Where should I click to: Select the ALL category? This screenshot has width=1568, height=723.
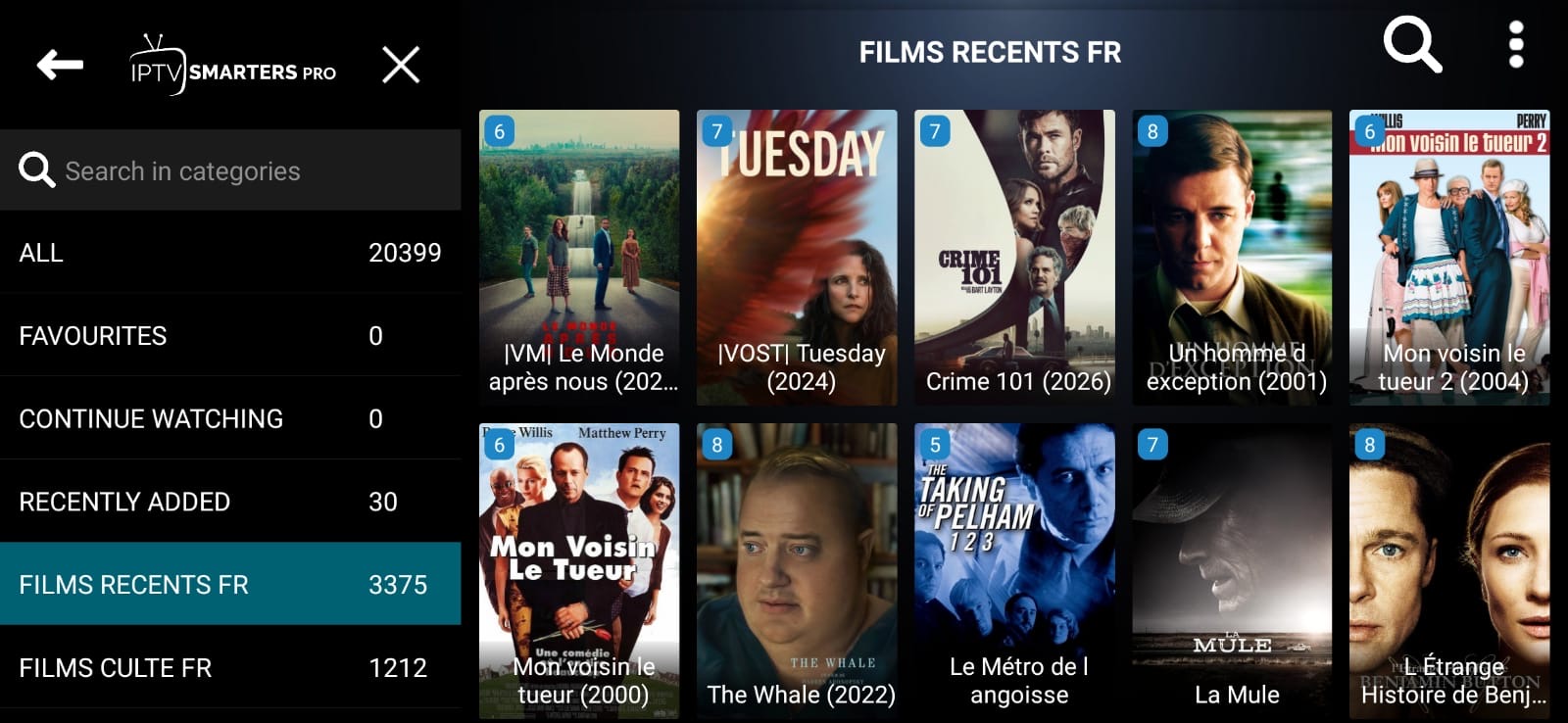click(x=230, y=253)
